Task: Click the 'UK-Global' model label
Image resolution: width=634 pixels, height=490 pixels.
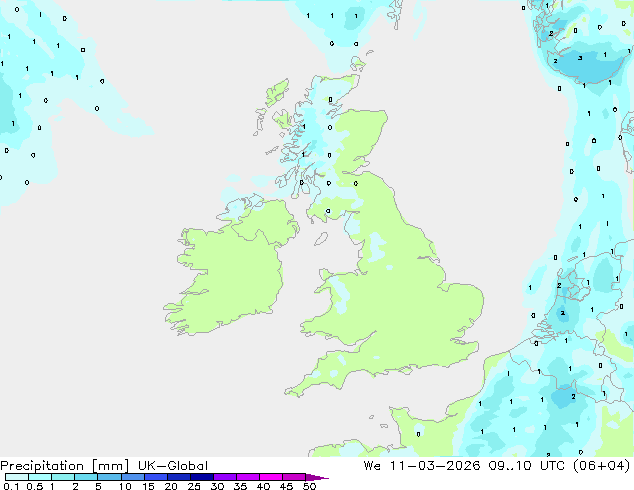Action: (x=173, y=466)
